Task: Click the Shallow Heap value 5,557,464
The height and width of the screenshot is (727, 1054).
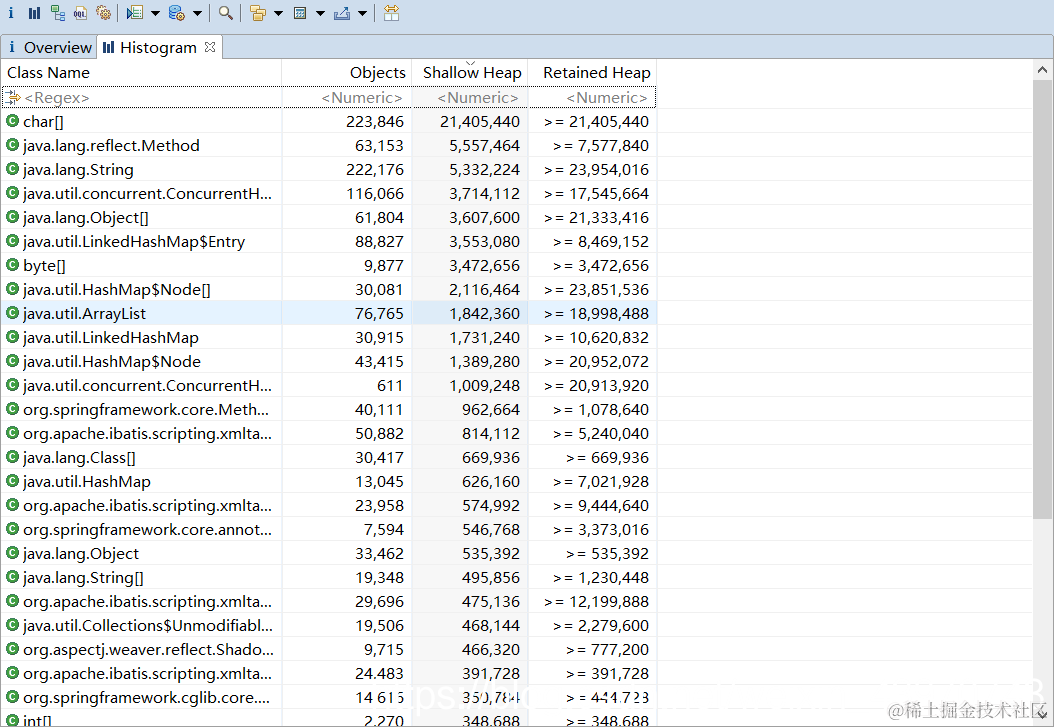Action: 485,146
